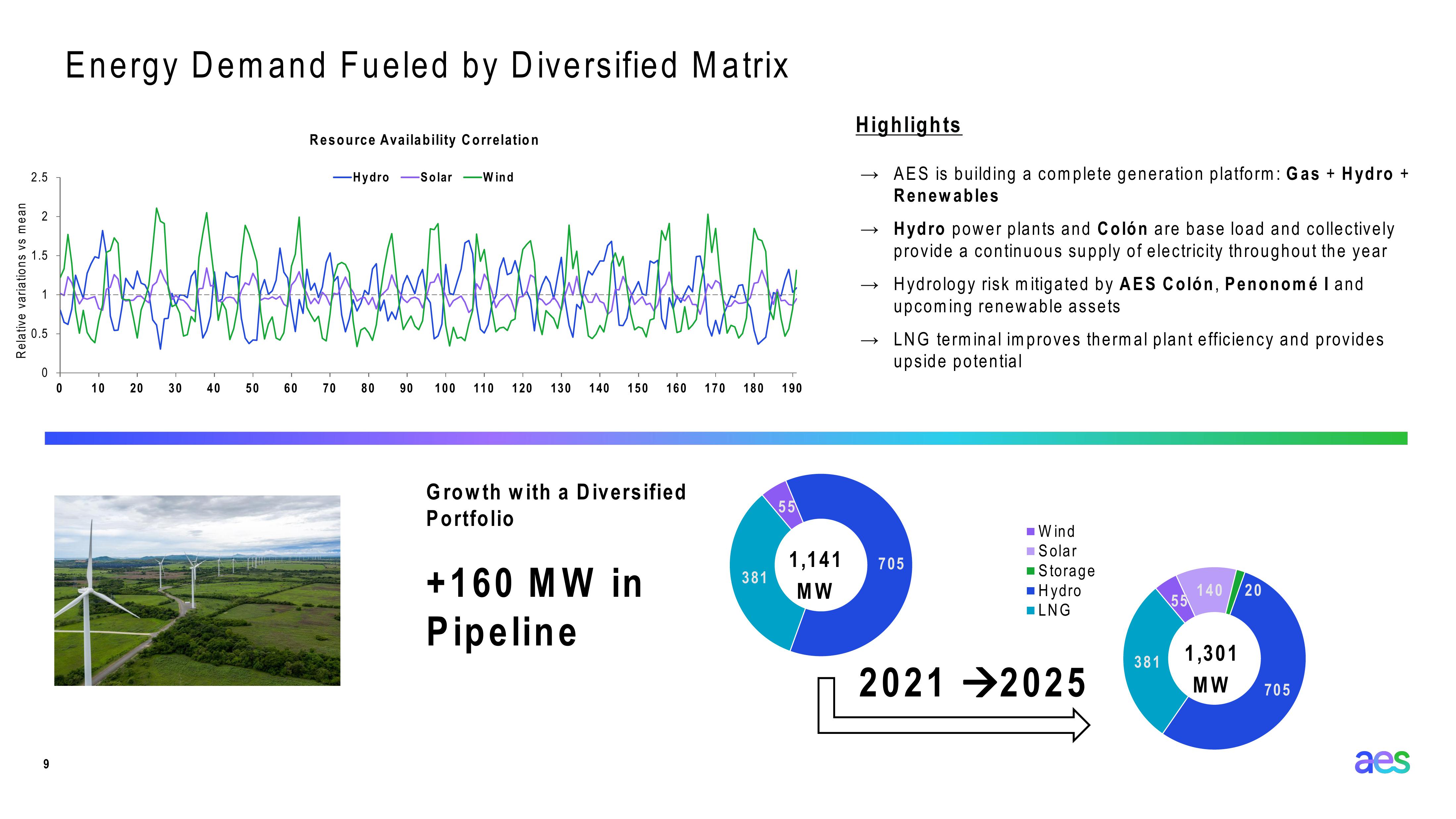Image resolution: width=1456 pixels, height=819 pixels.
Task: Click the 'Resource Availability Correlation' chart title
Action: click(x=424, y=140)
